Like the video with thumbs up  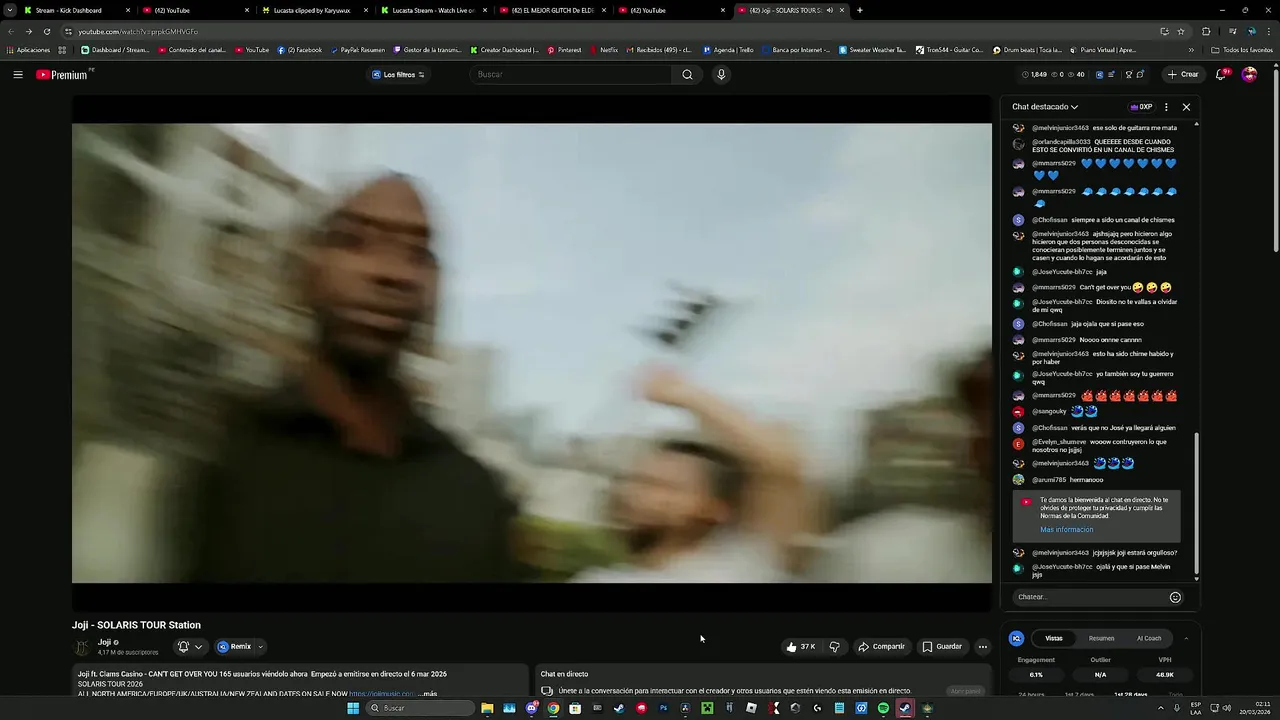tap(800, 646)
